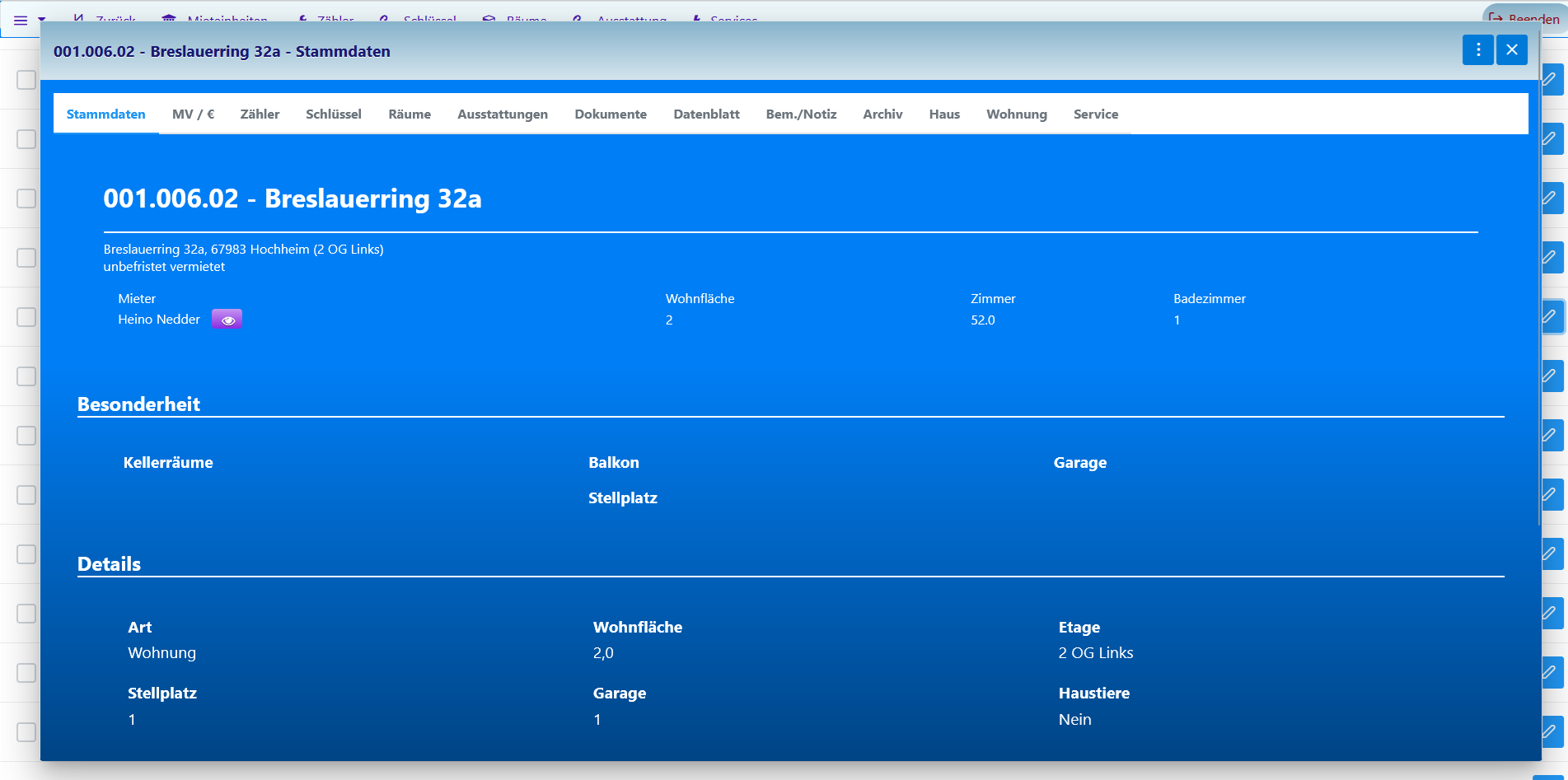Click the Haustiere value Nein

pos(1075,720)
